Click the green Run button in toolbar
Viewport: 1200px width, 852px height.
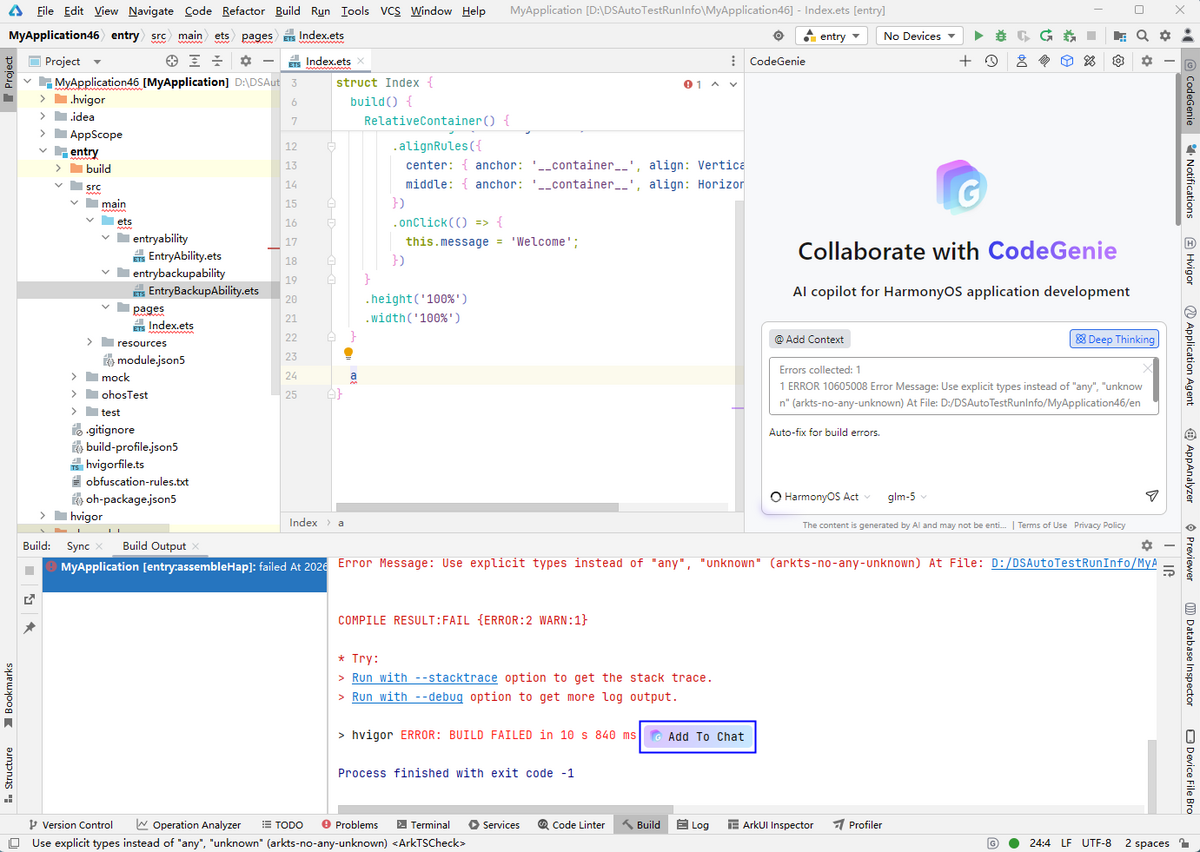978,36
